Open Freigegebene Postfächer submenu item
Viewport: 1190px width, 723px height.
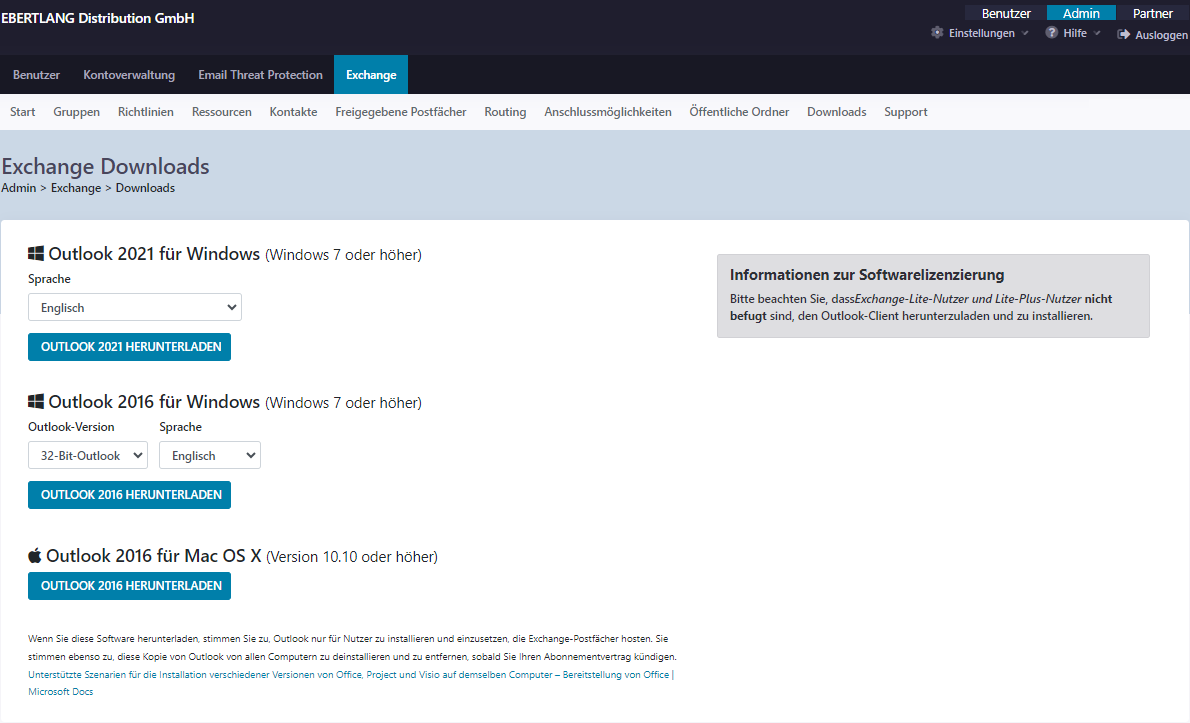click(x=401, y=112)
